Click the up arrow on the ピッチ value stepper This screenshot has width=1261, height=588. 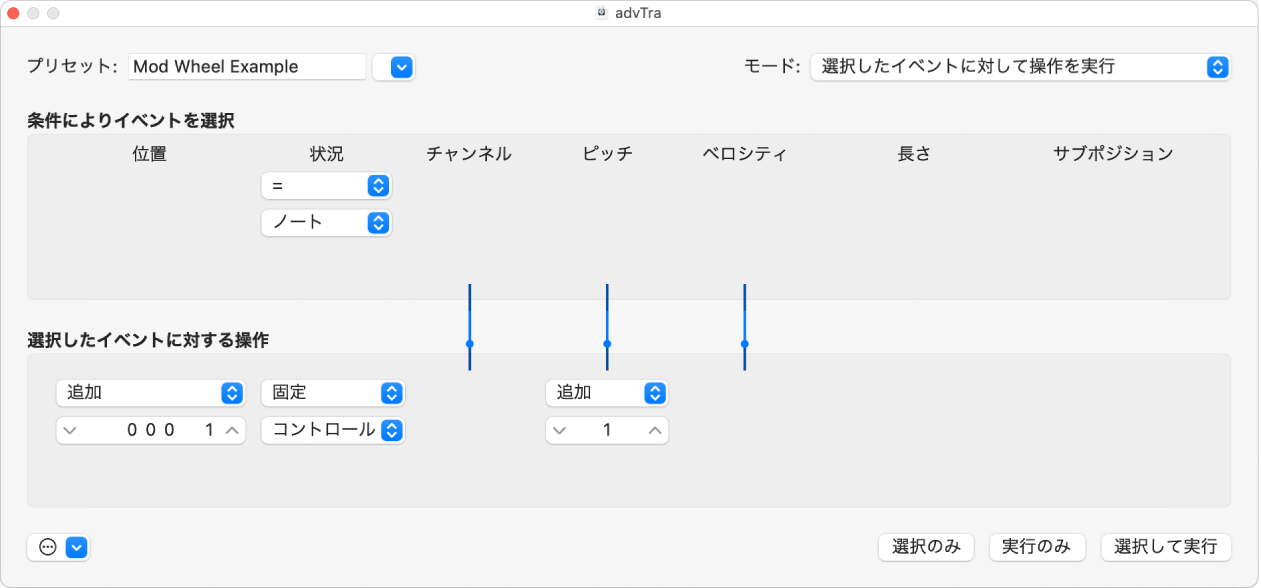[654, 430]
